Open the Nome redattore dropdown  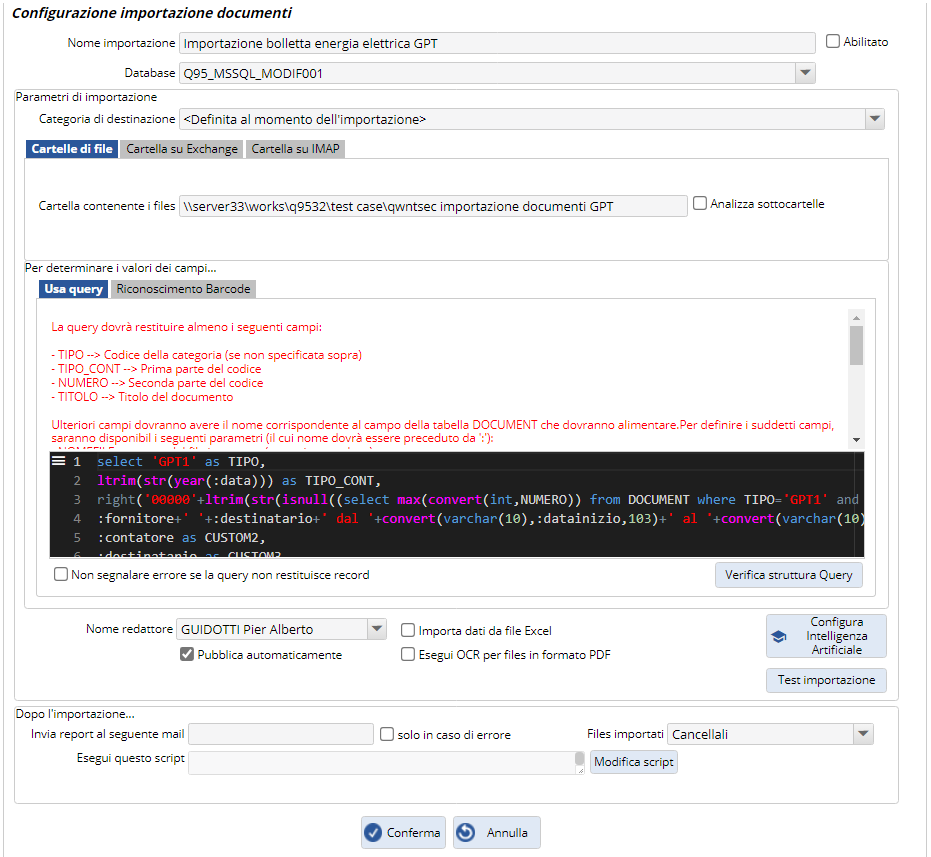pyautogui.click(x=376, y=629)
